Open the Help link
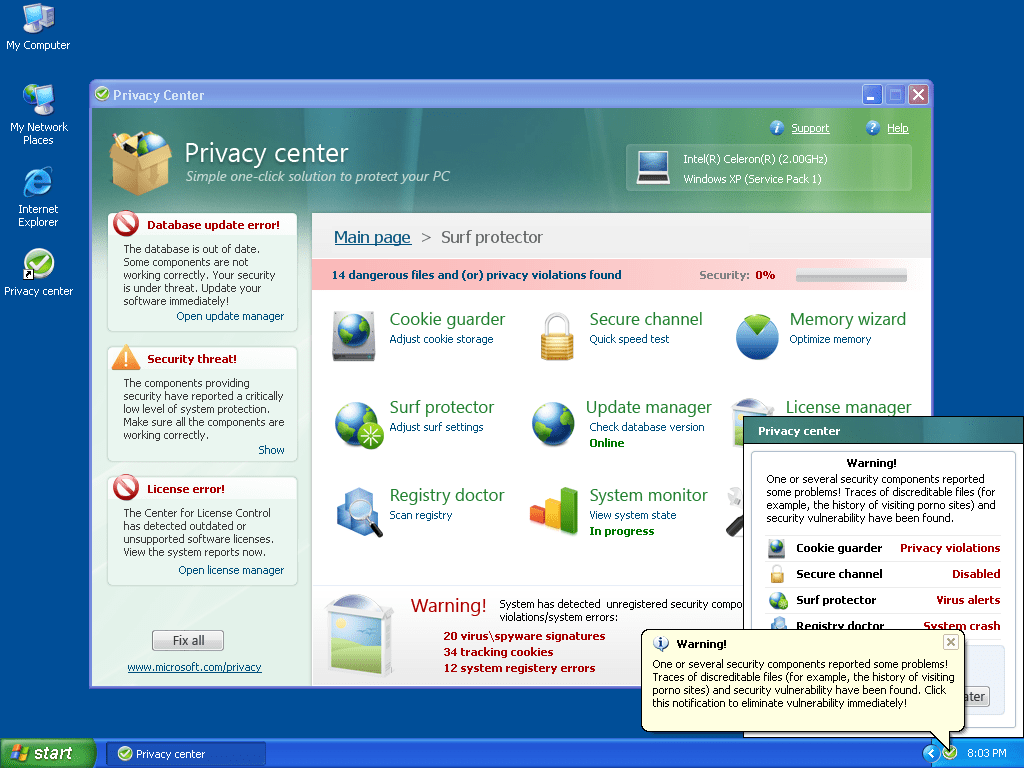The image size is (1024, 768). pyautogui.click(x=897, y=128)
